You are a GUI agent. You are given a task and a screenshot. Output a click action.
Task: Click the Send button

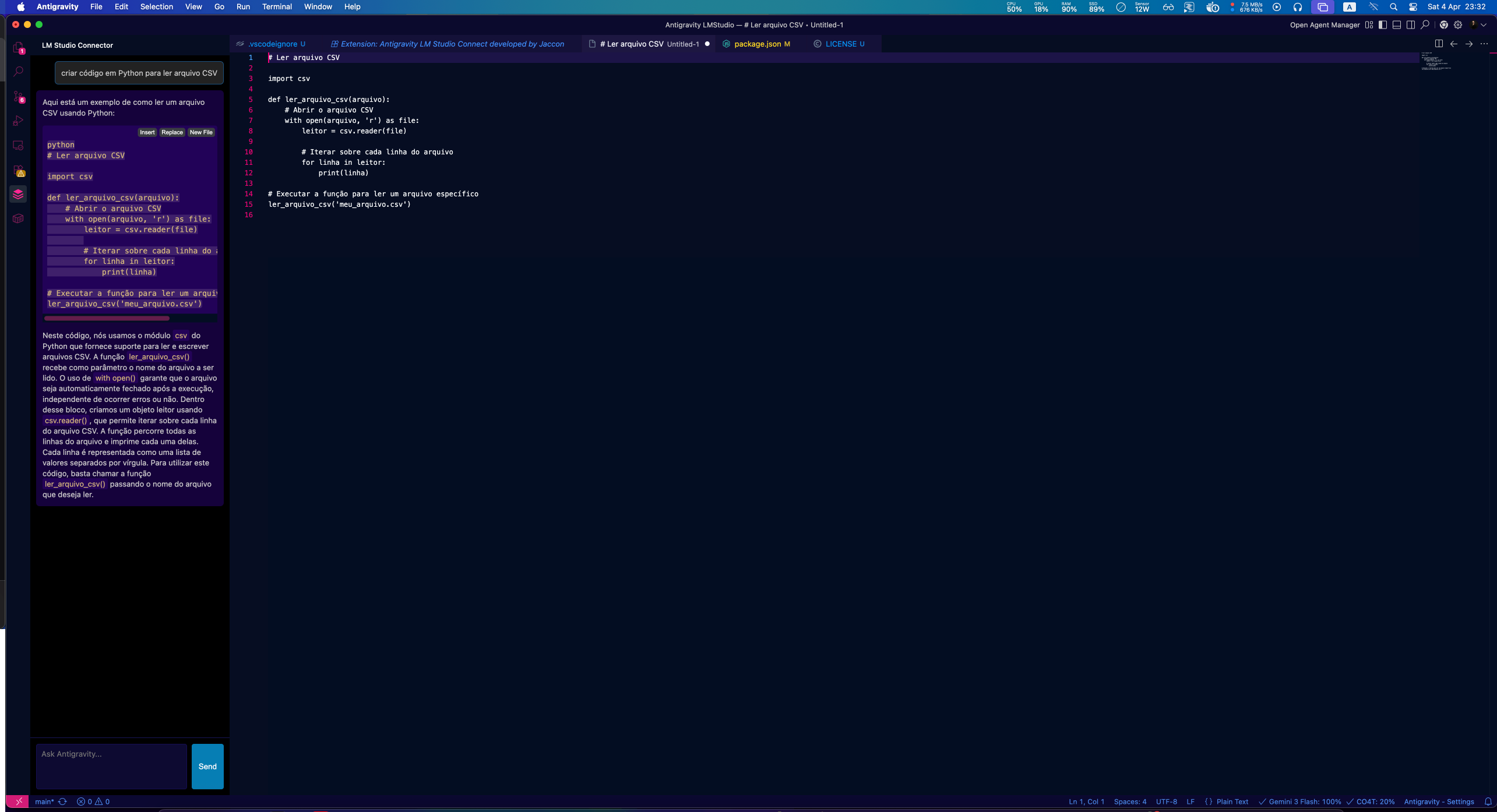point(207,766)
